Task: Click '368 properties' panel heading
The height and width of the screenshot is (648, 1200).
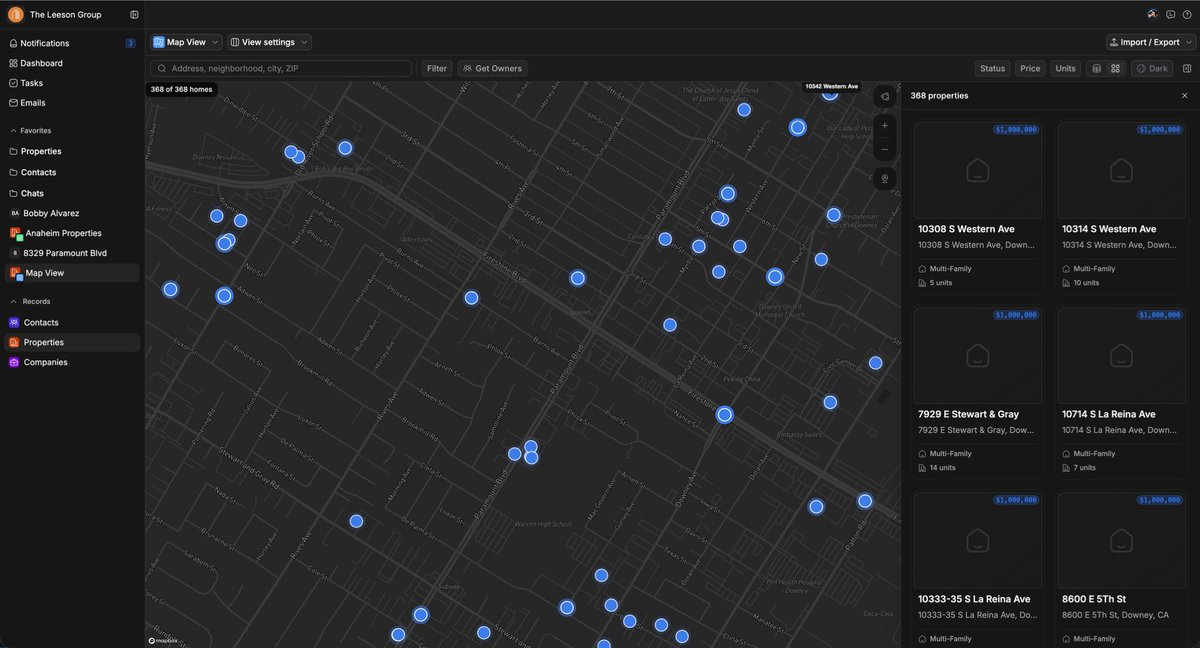Action: point(939,96)
